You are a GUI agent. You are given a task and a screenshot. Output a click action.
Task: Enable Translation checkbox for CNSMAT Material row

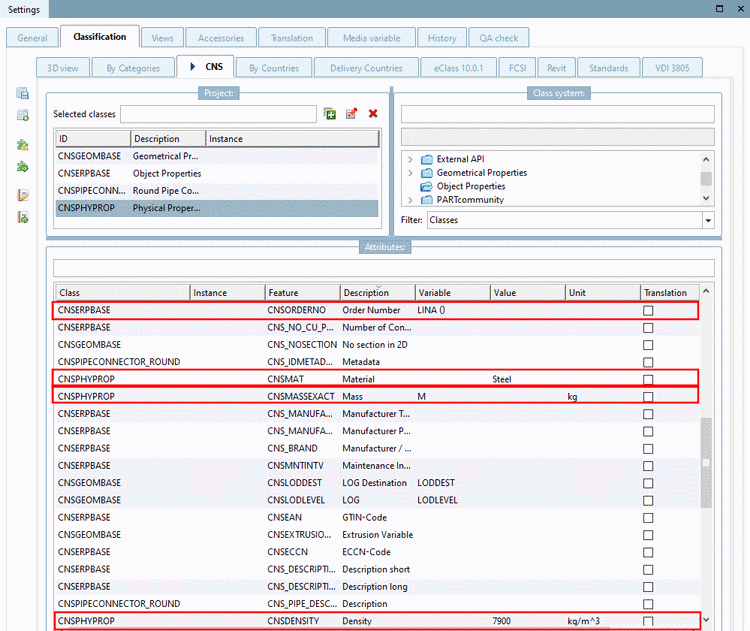pyautogui.click(x=648, y=380)
